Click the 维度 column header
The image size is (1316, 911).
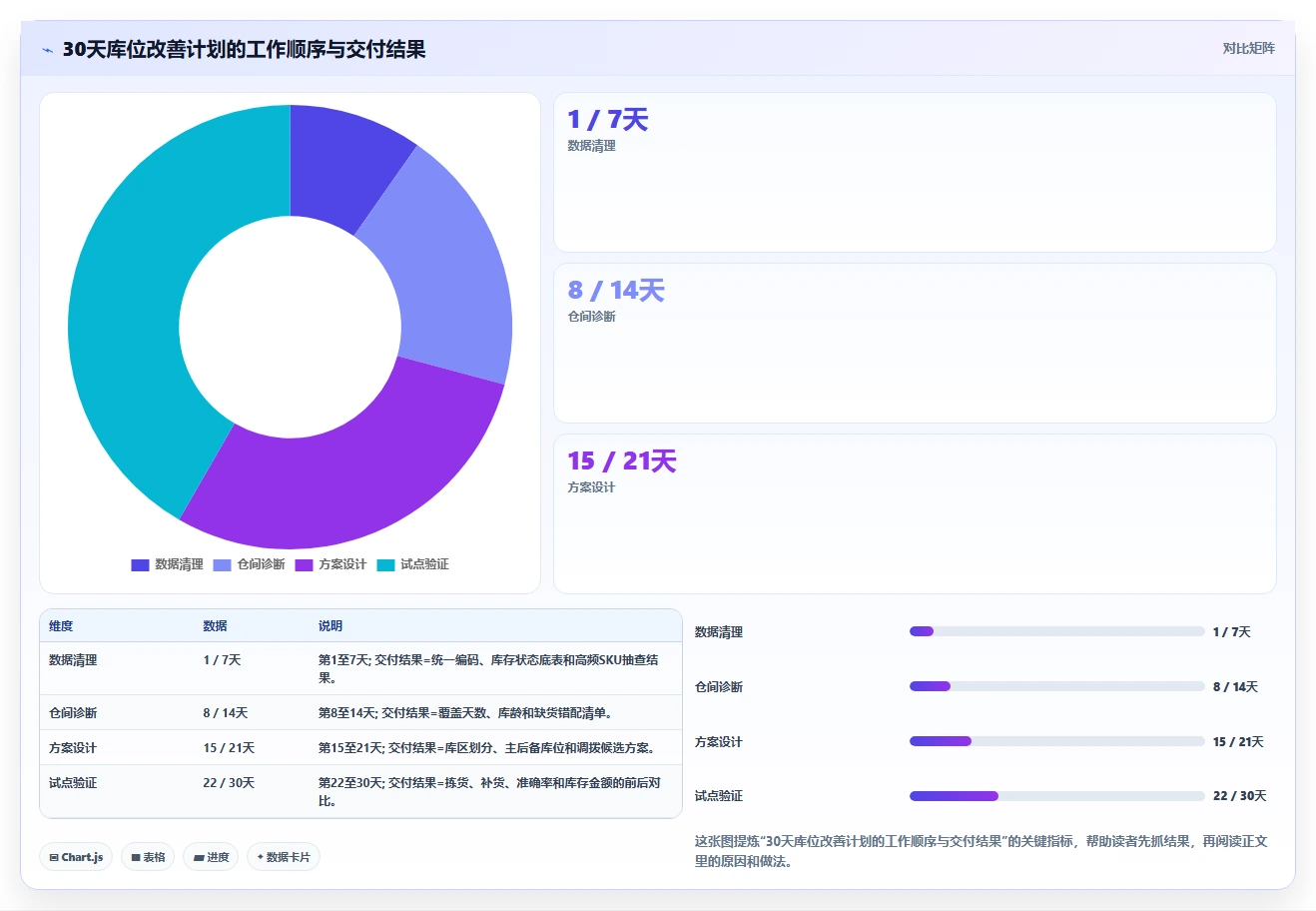(61, 626)
